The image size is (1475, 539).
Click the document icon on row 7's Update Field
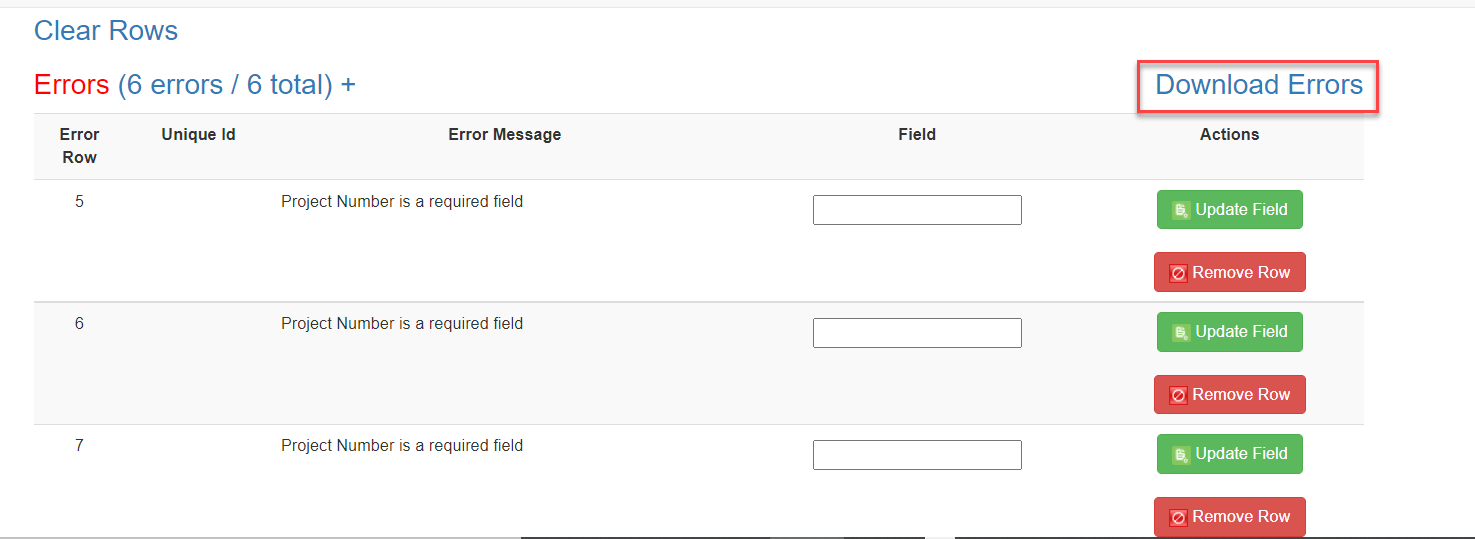pyautogui.click(x=1181, y=454)
